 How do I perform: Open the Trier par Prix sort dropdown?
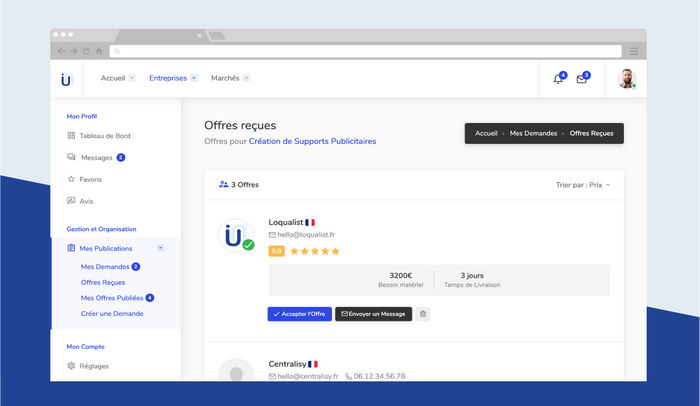pyautogui.click(x=582, y=185)
